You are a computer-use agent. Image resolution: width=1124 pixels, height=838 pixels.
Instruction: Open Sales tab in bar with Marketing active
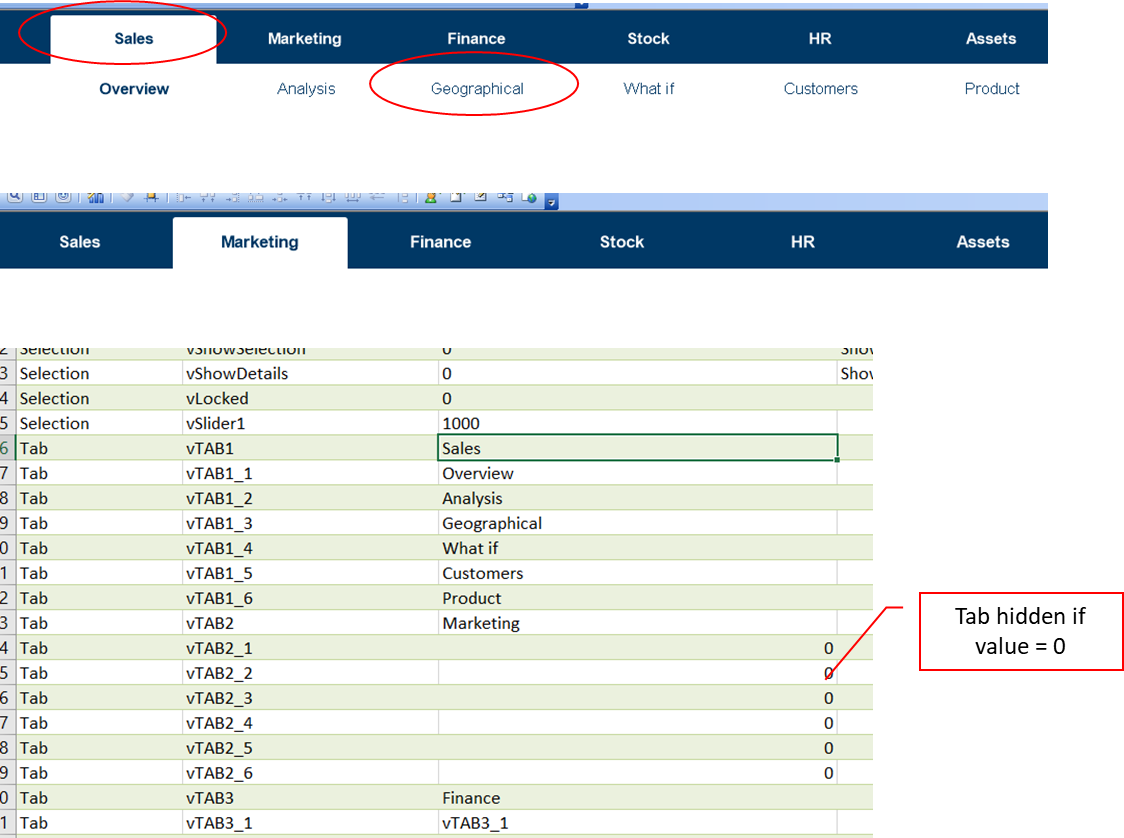click(x=80, y=242)
